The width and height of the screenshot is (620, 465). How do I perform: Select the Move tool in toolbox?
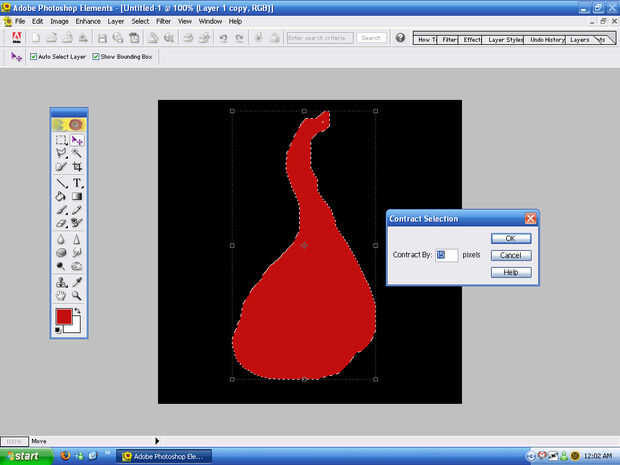pyautogui.click(x=76, y=141)
